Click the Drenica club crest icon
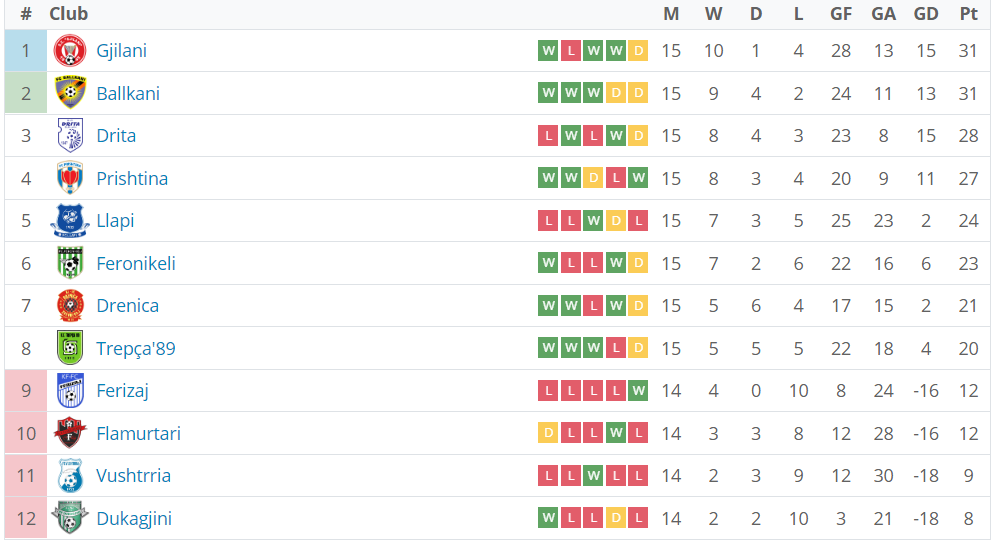The height and width of the screenshot is (541, 992). pos(70,306)
